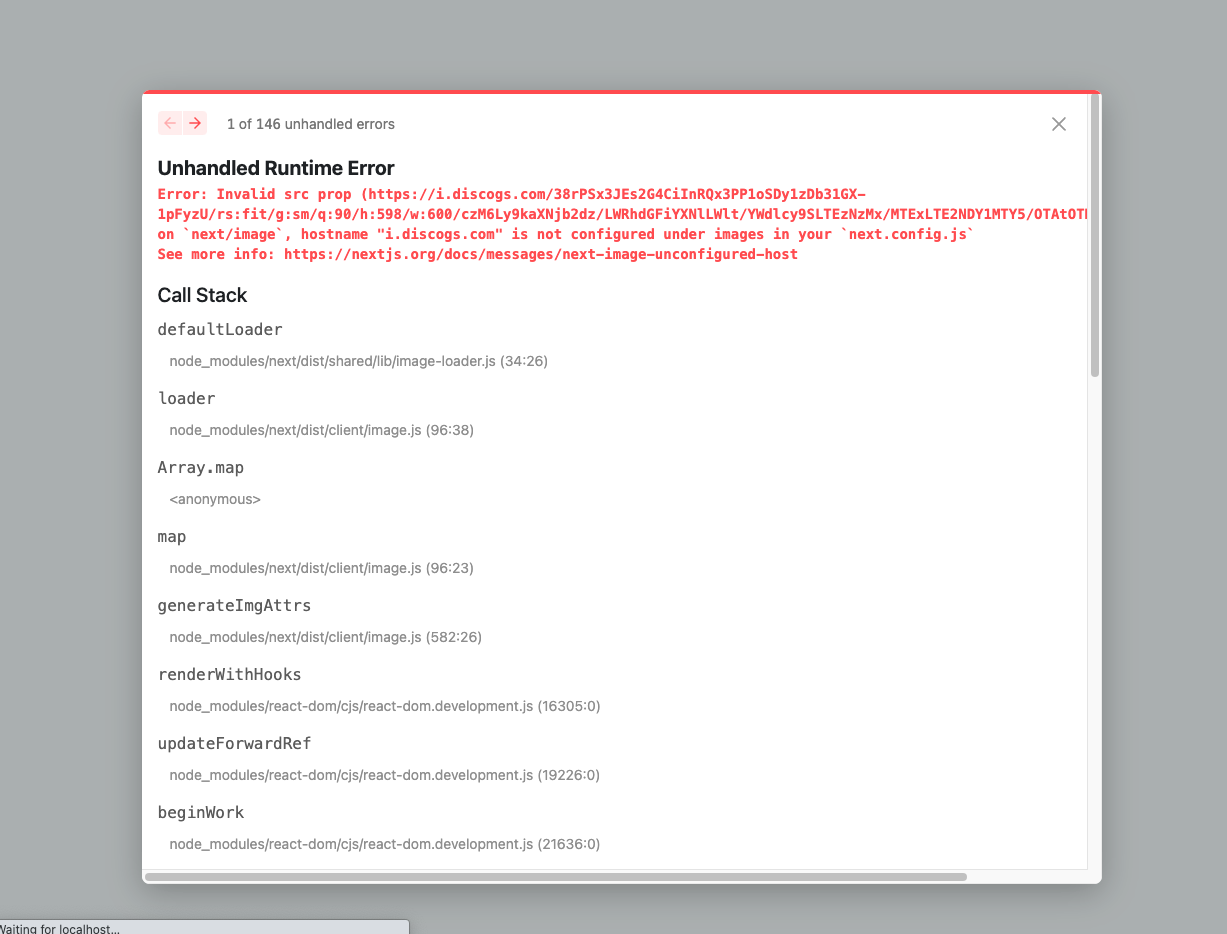Click the generateImgAttrs call stack entry
Viewport: 1227px width, 934px height.
tap(235, 605)
